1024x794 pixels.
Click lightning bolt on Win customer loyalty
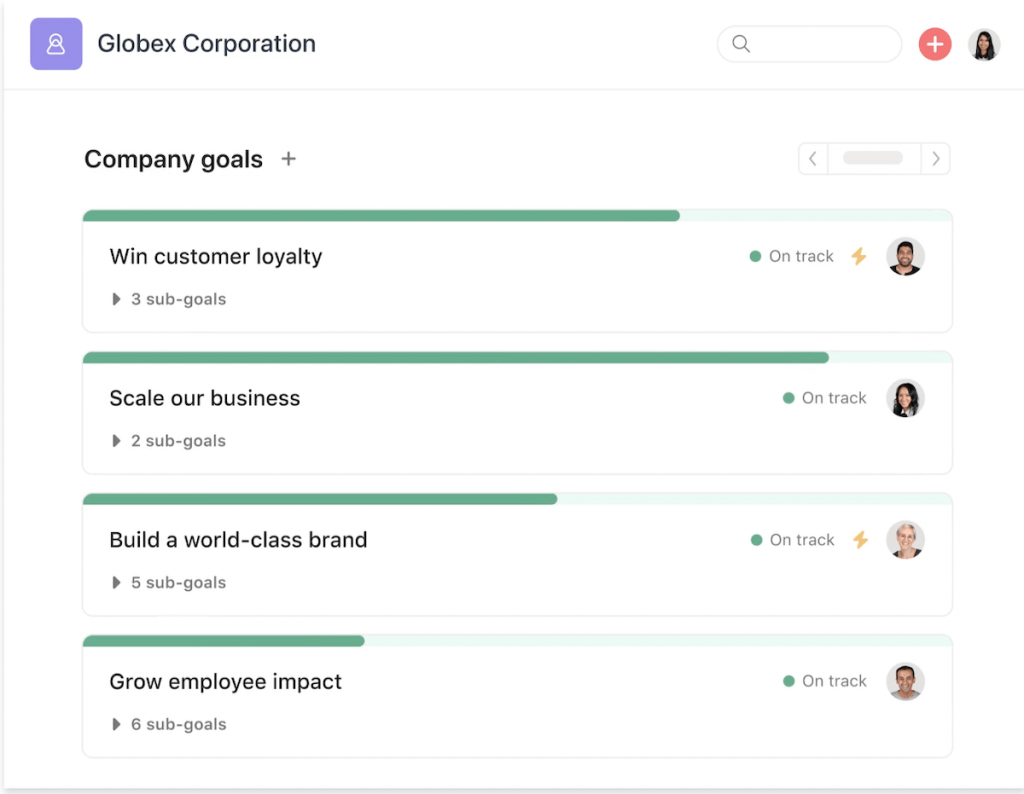[859, 256]
